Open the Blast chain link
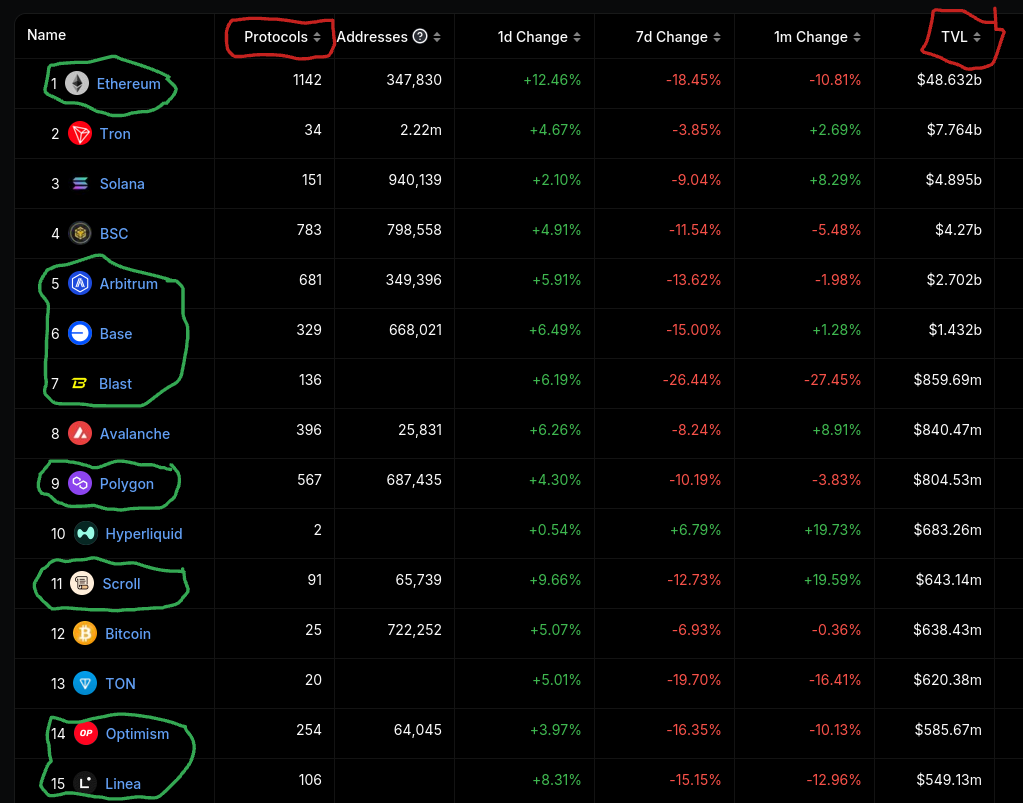The height and width of the screenshot is (803, 1023). click(115, 384)
